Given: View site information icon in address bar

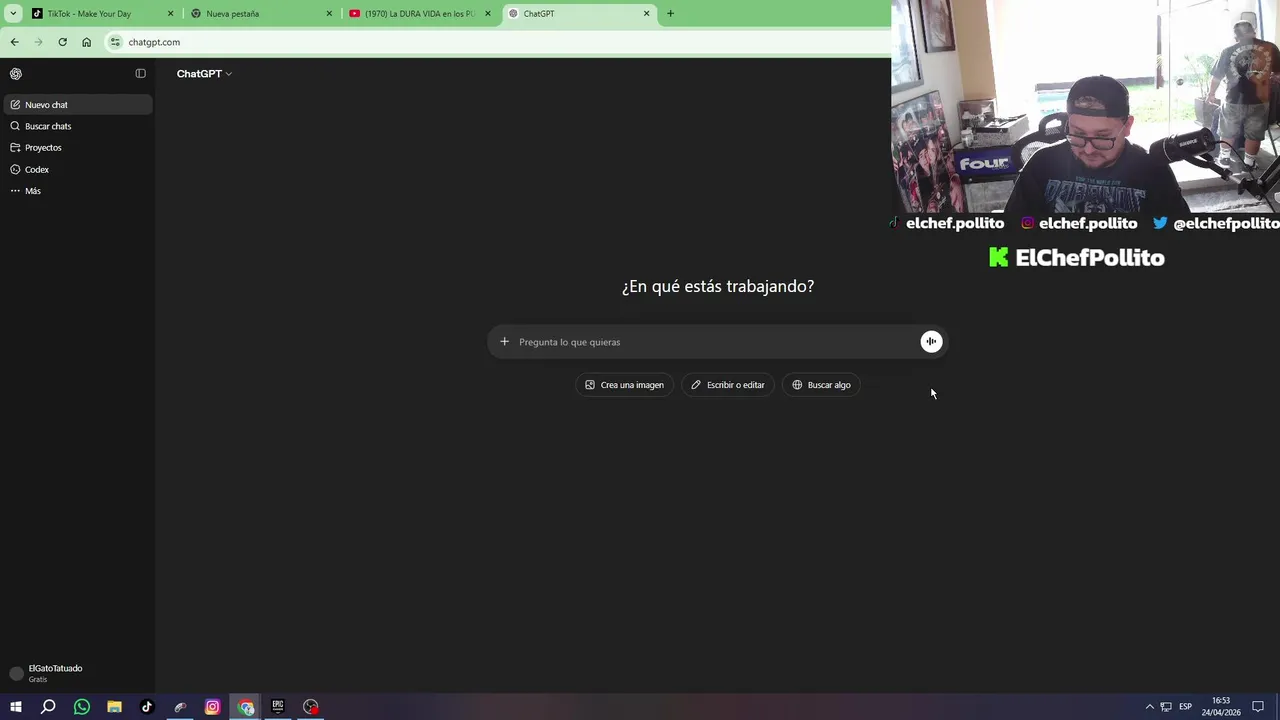Looking at the screenshot, I should tap(116, 42).
